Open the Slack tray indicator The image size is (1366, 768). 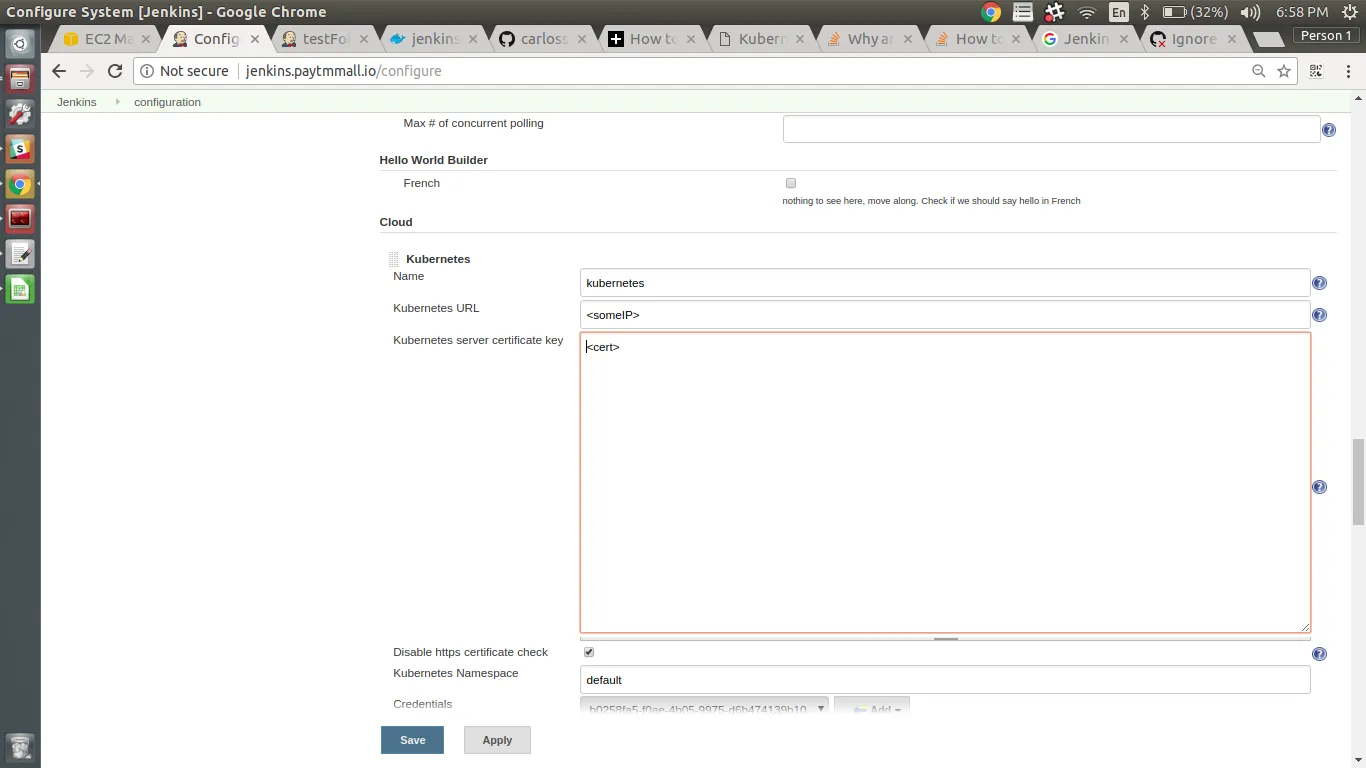(x=1054, y=12)
